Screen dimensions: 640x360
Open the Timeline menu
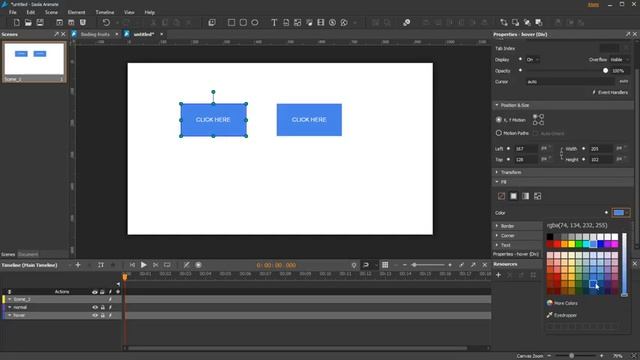(105, 12)
